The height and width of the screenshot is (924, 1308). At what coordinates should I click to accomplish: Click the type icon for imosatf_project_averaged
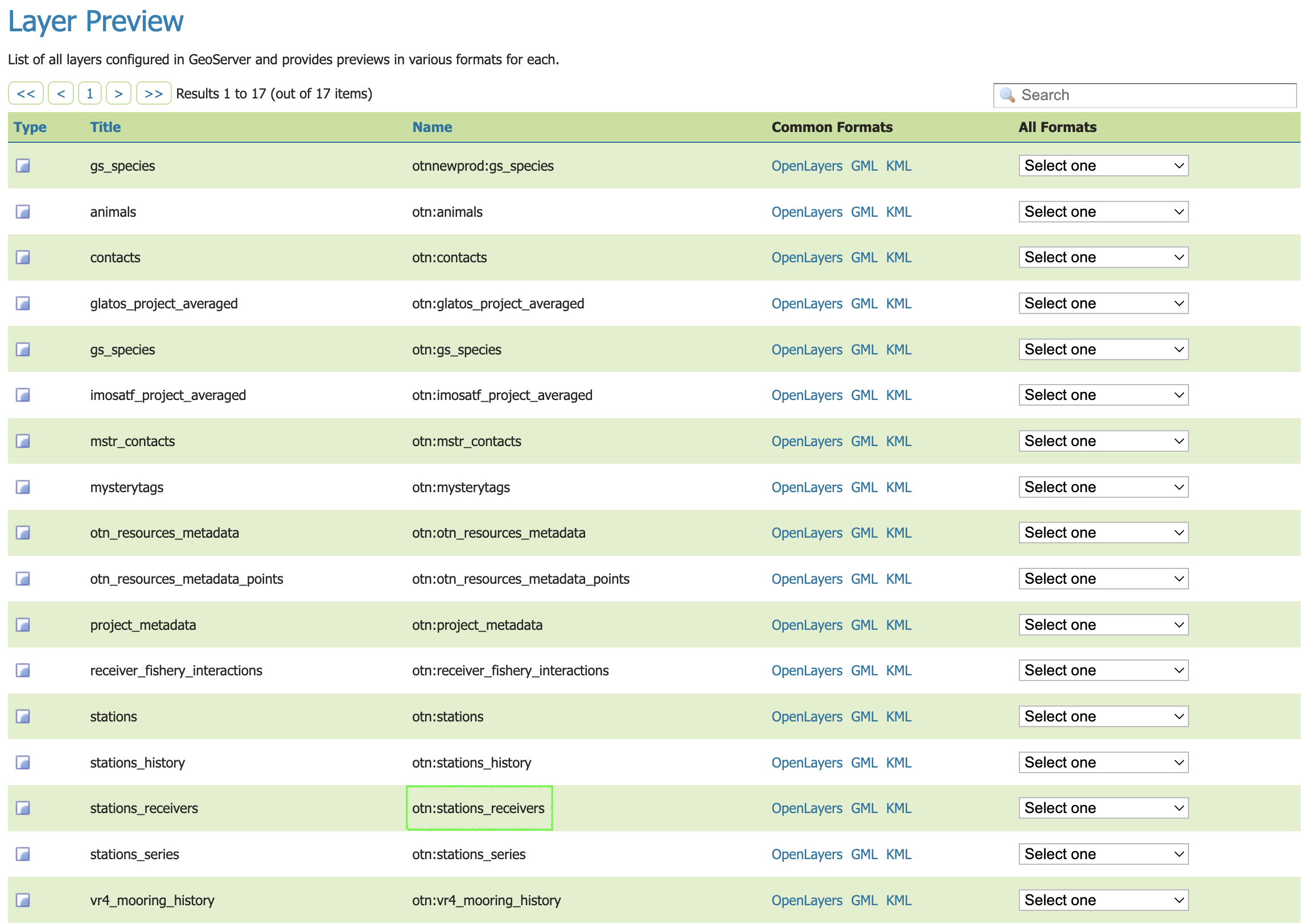tap(23, 395)
